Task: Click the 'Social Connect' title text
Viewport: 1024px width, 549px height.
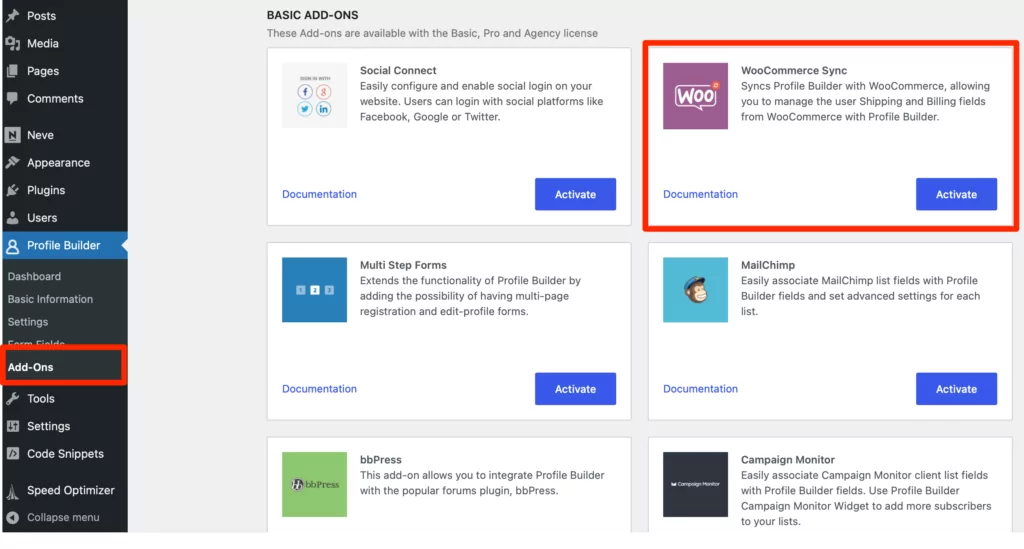Action: [x=398, y=71]
